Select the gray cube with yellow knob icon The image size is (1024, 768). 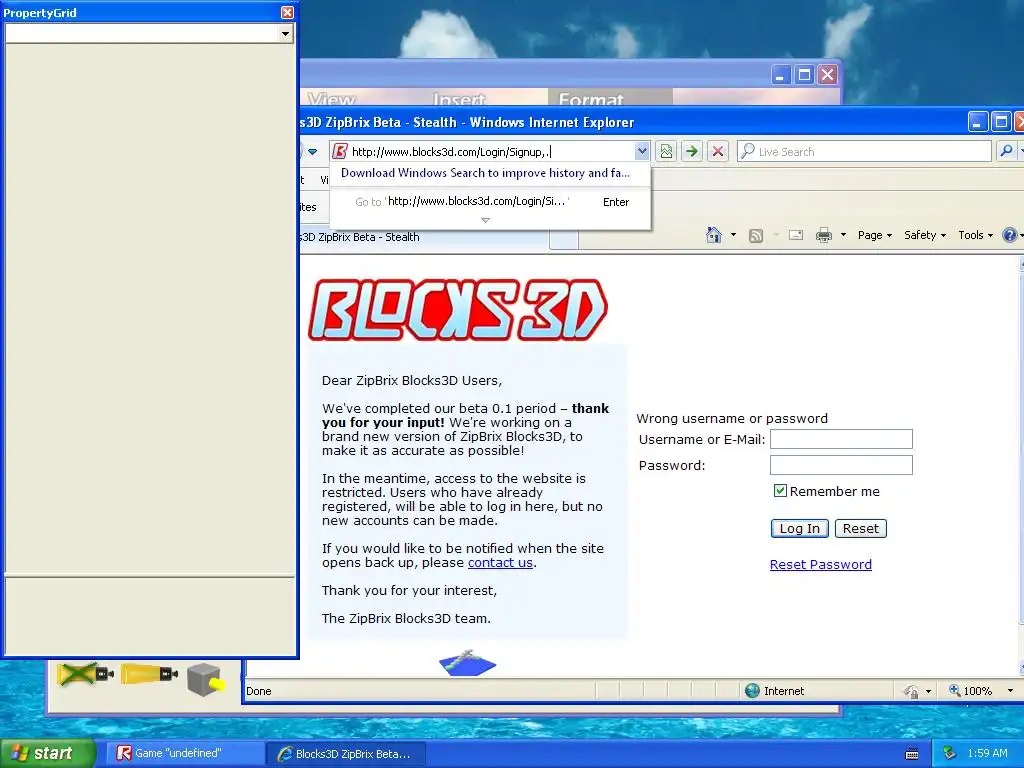click(x=206, y=679)
